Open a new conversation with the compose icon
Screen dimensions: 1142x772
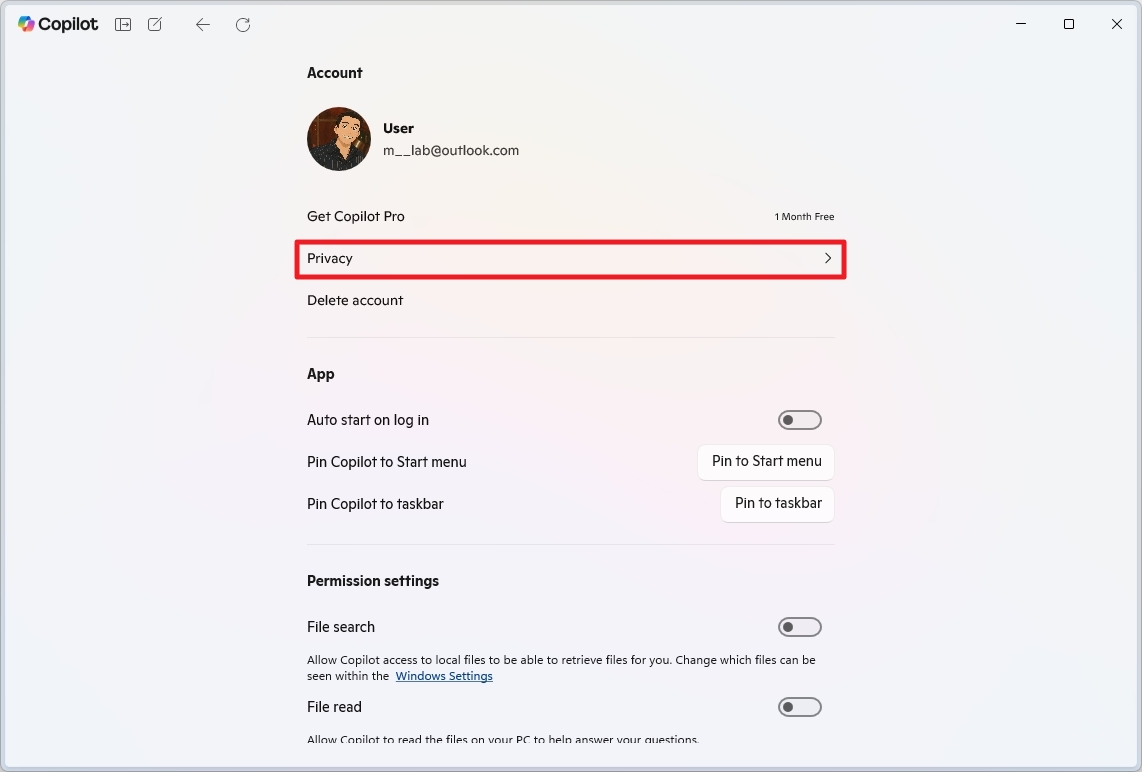pos(154,24)
